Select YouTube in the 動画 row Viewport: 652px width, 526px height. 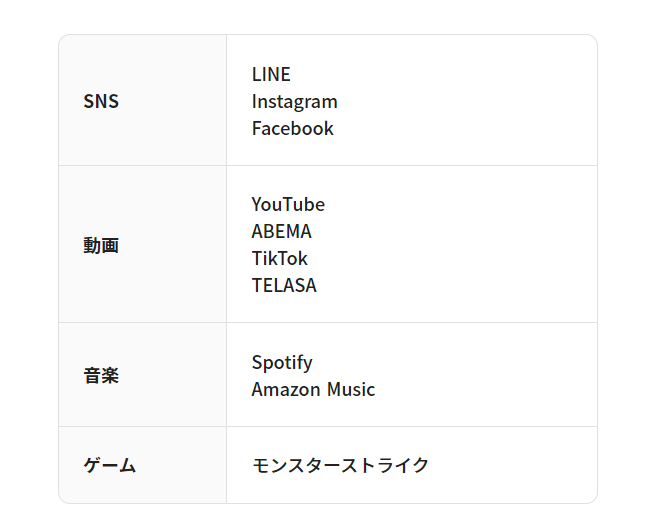288,205
